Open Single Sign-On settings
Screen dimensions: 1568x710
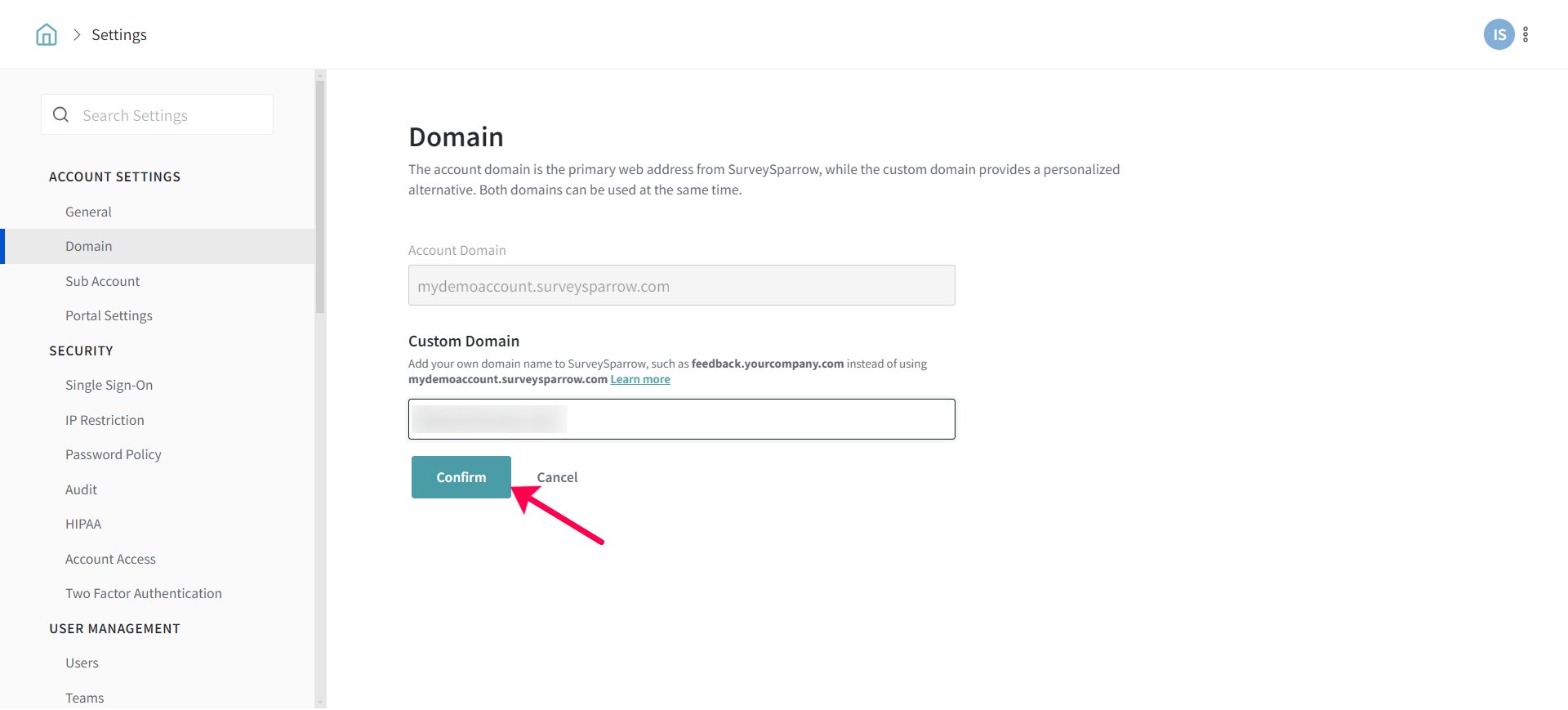point(109,385)
